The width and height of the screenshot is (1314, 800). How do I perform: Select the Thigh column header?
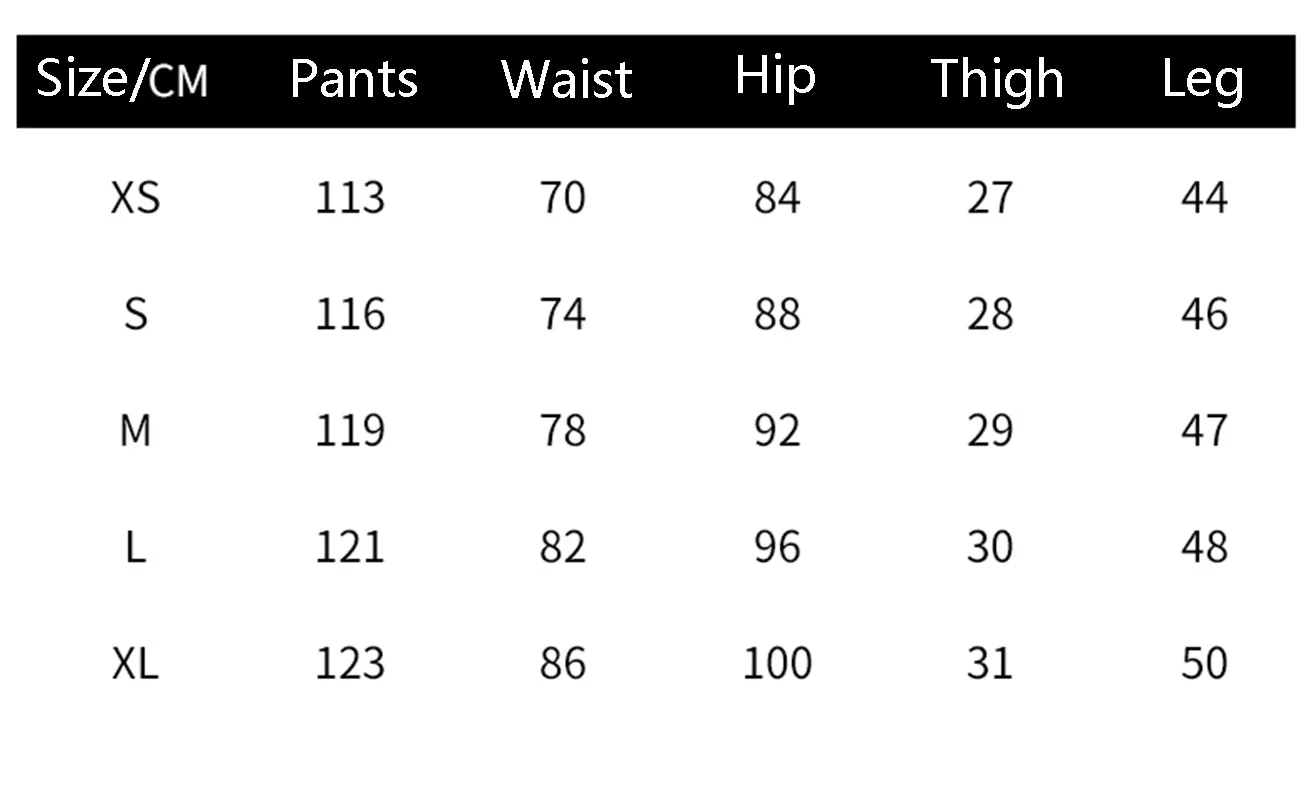click(x=997, y=80)
